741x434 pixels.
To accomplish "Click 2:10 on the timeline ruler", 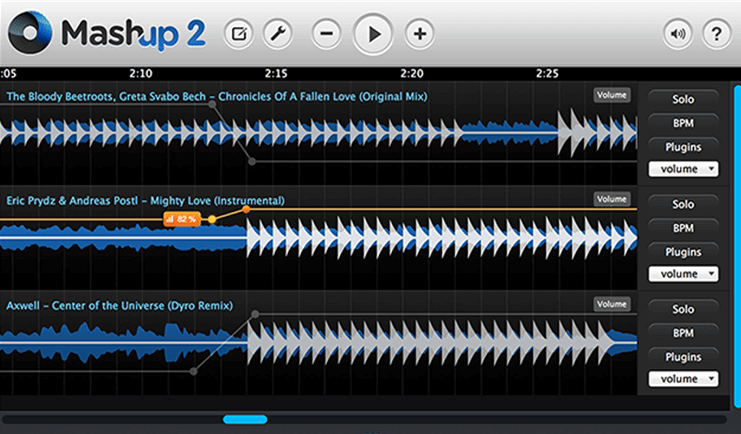I will coord(141,73).
